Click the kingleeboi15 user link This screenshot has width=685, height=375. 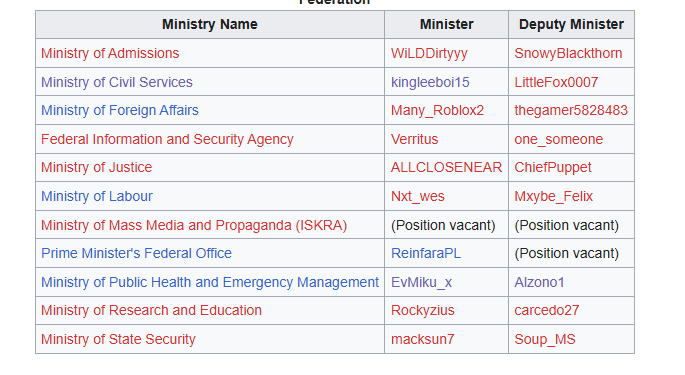click(x=430, y=82)
